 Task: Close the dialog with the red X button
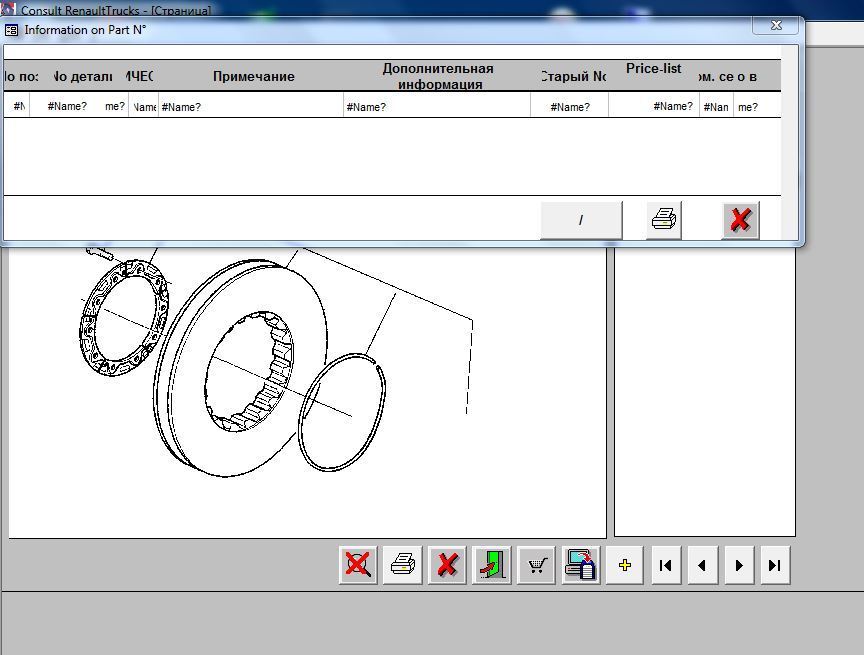click(x=741, y=220)
